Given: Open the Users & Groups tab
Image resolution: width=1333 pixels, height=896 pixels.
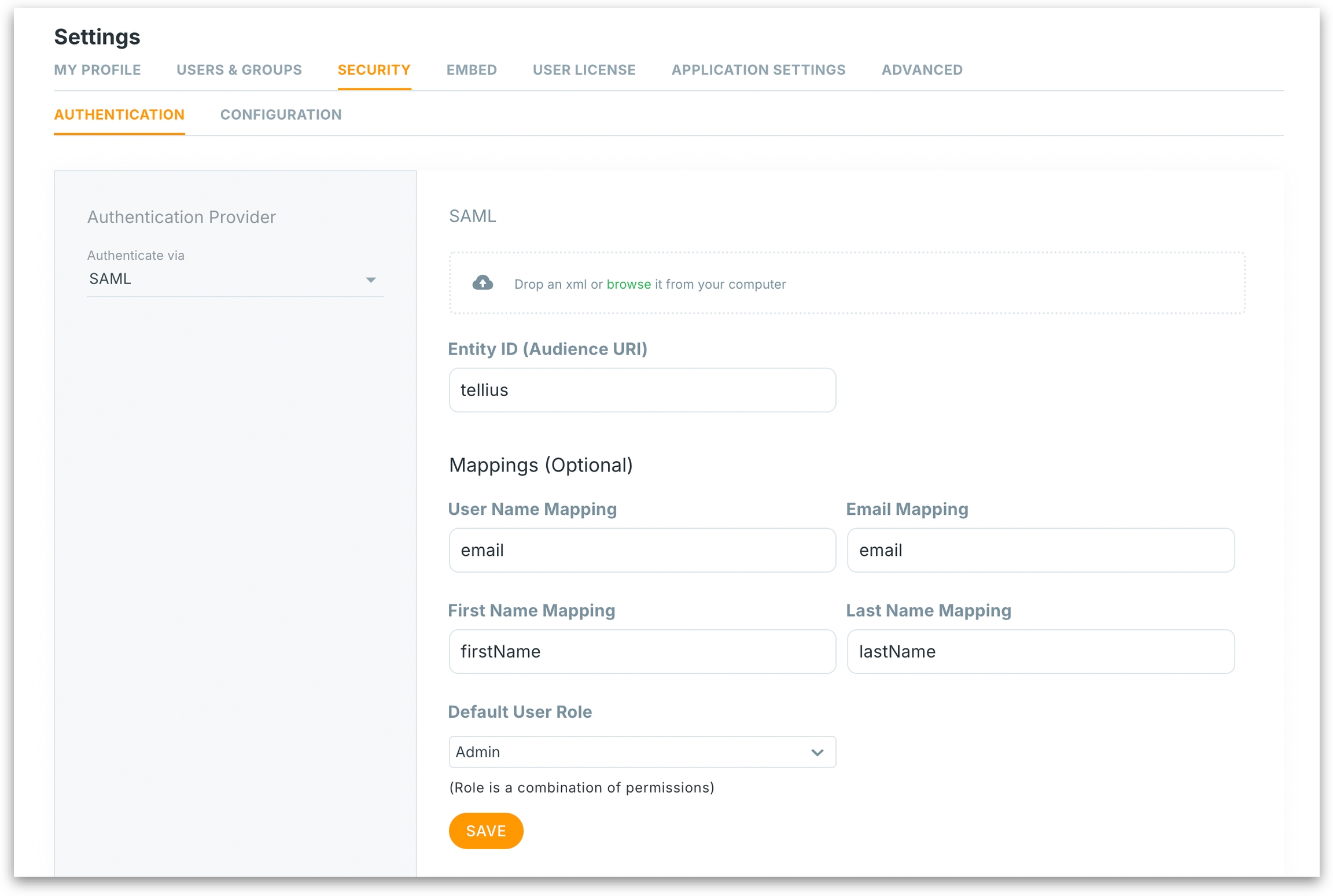Looking at the screenshot, I should coord(239,70).
